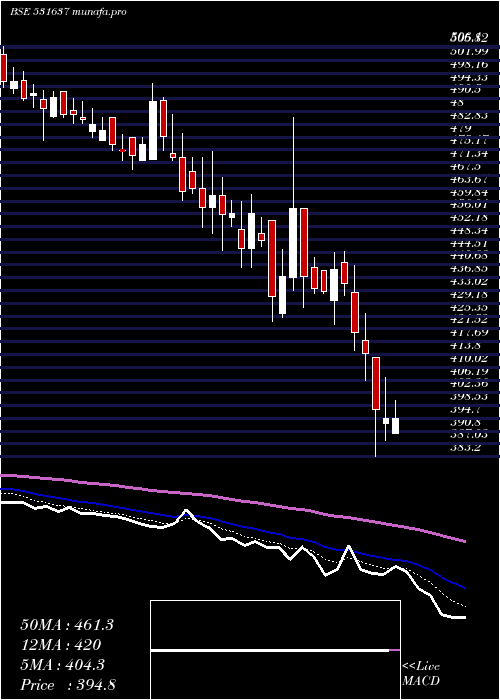Select the 498.16 price level label
Viewport: 500px width, 700px height.
tap(469, 64)
